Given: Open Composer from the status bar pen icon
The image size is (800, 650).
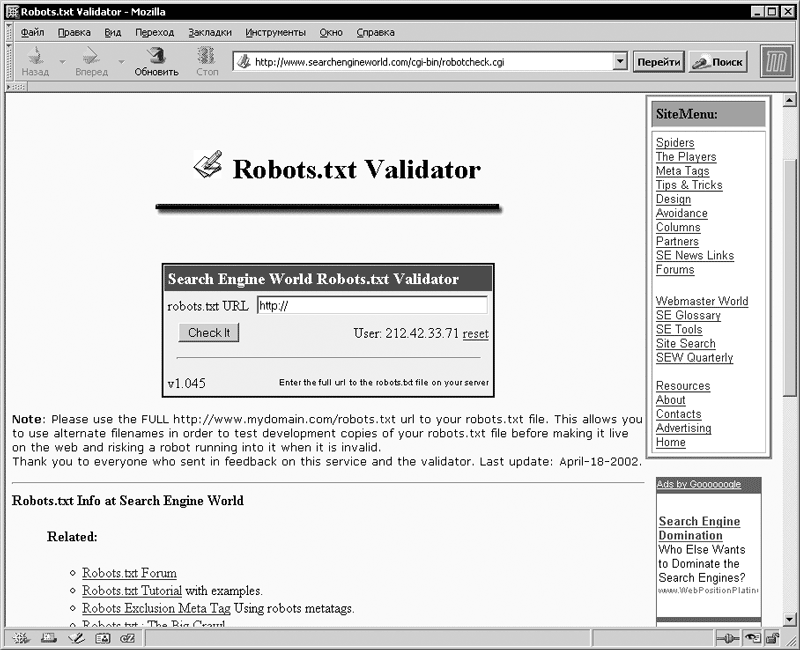Looking at the screenshot, I should (x=74, y=638).
